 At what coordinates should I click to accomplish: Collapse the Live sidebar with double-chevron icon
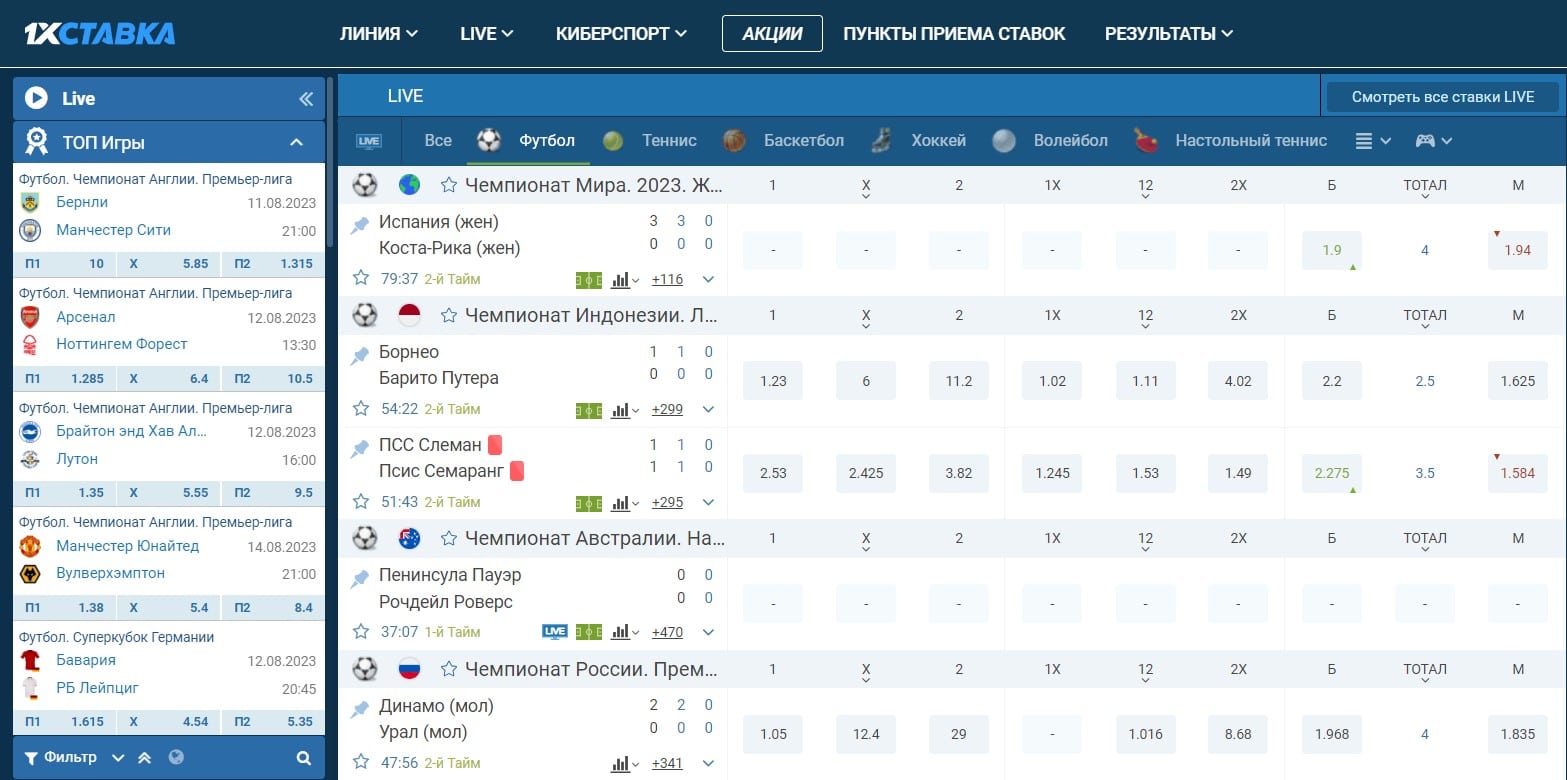pos(306,98)
